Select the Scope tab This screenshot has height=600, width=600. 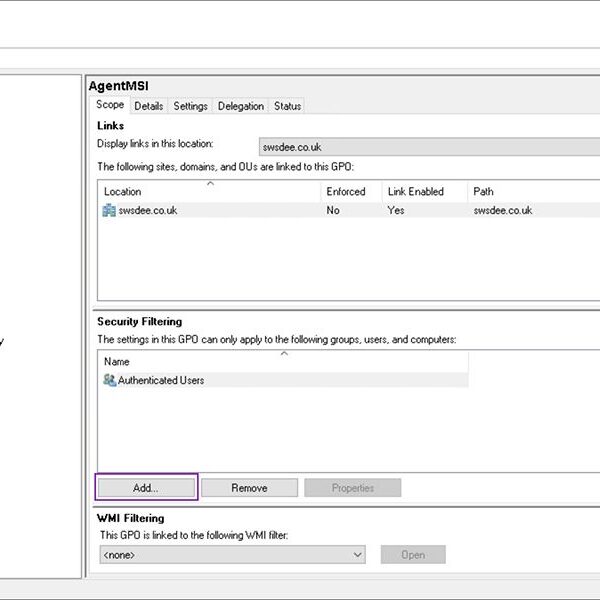110,105
